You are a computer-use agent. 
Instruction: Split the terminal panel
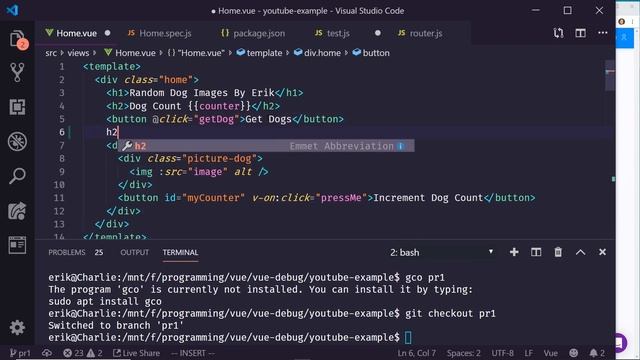pos(536,252)
